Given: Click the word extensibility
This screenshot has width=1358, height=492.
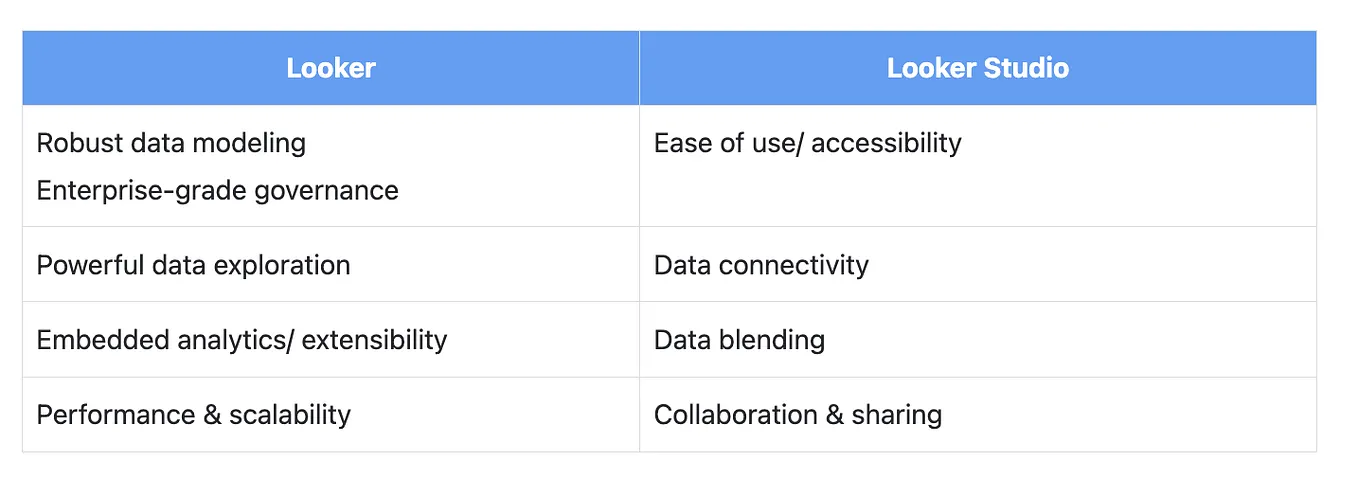Looking at the screenshot, I should coord(374,340).
